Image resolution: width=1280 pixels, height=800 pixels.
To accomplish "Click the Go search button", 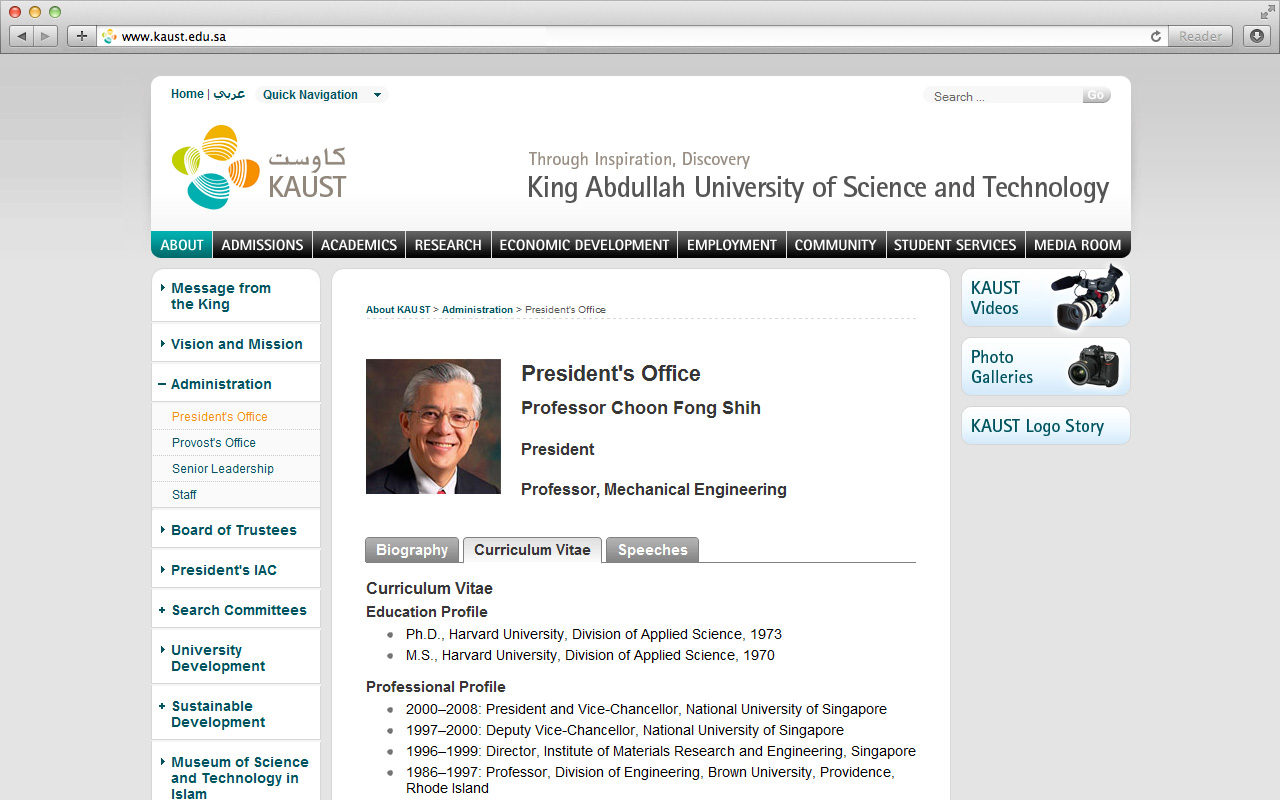I will pyautogui.click(x=1096, y=96).
